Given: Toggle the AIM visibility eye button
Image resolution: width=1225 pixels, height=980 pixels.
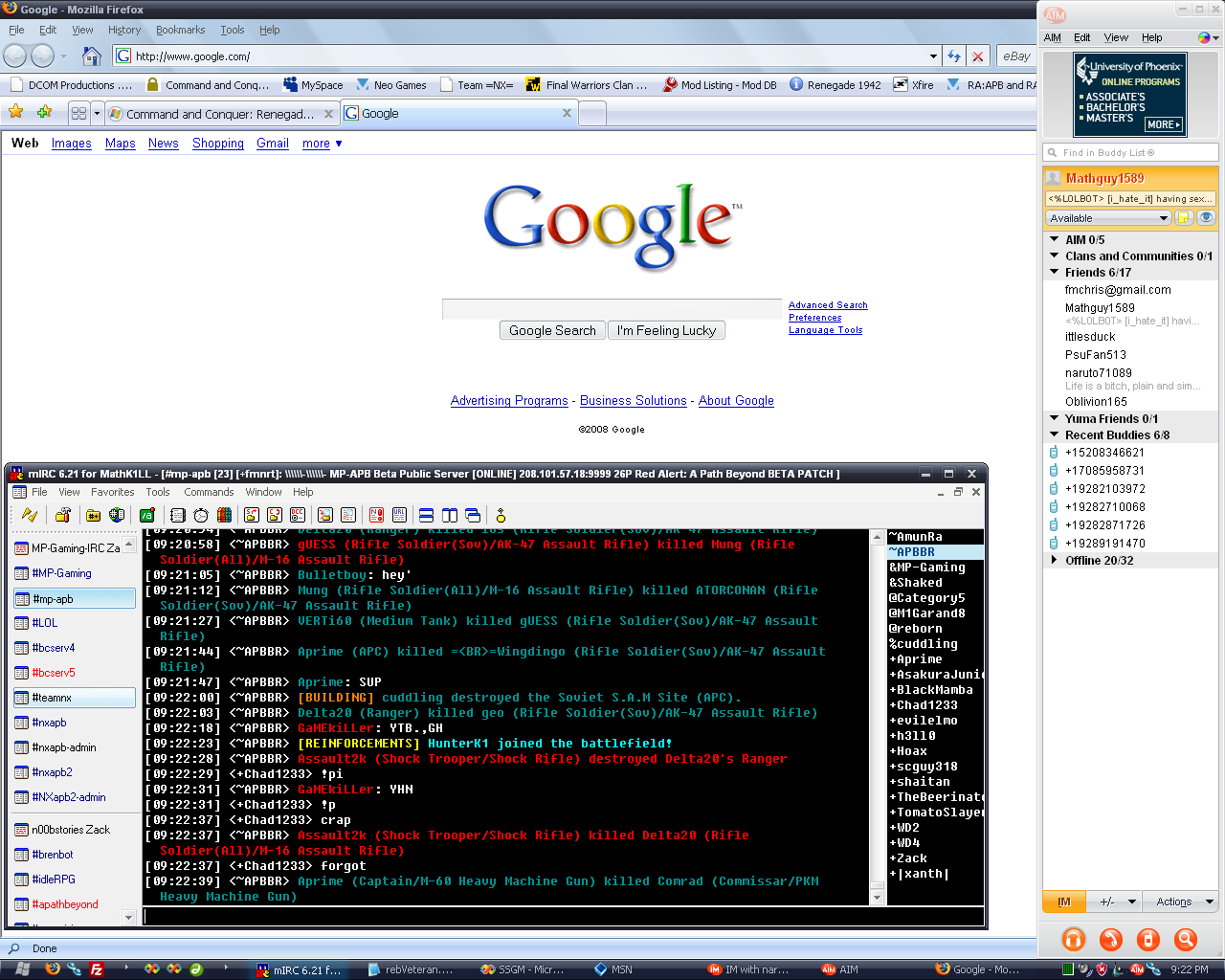Looking at the screenshot, I should [x=1206, y=218].
